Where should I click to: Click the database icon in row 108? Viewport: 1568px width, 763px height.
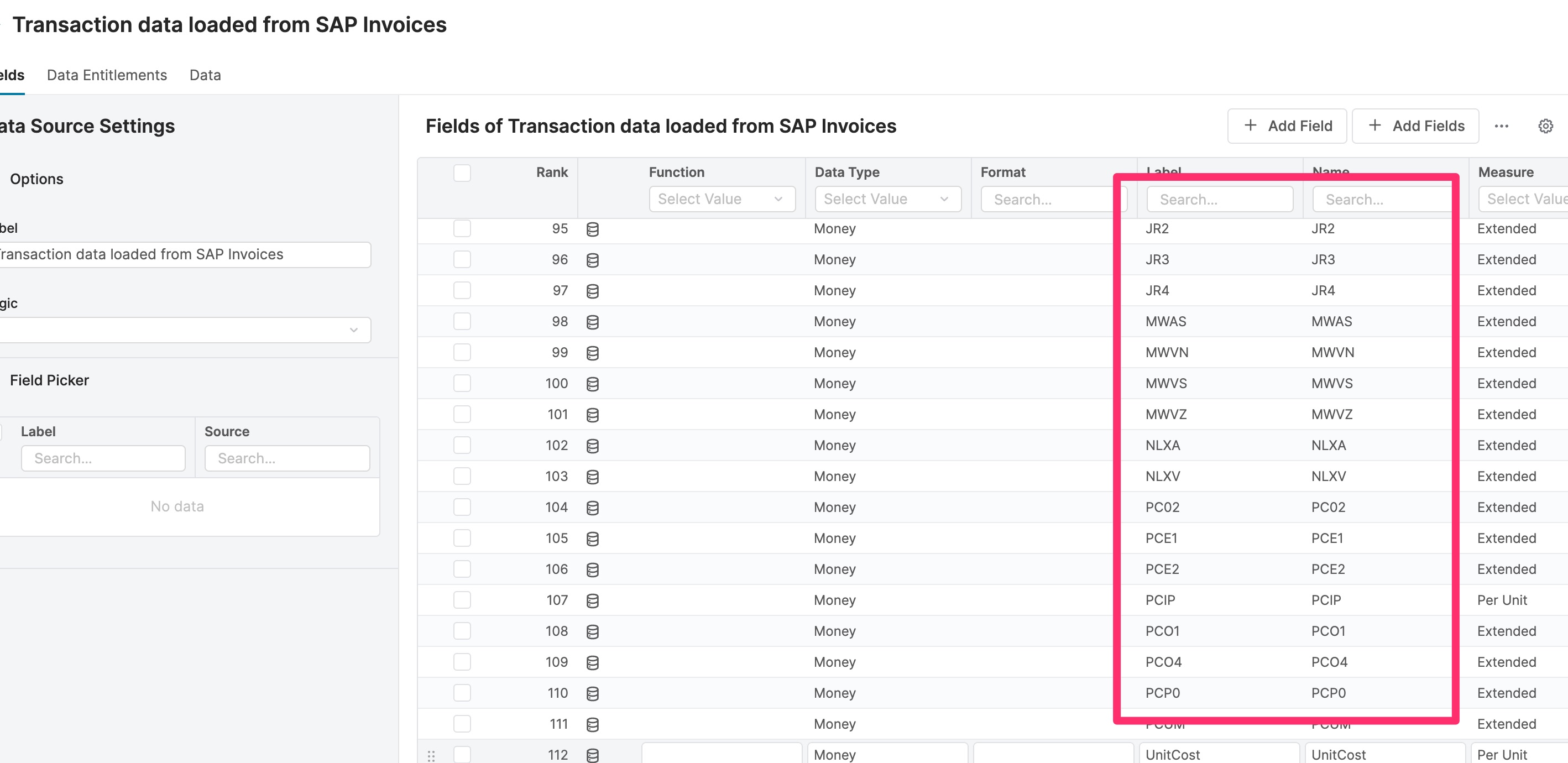point(592,631)
